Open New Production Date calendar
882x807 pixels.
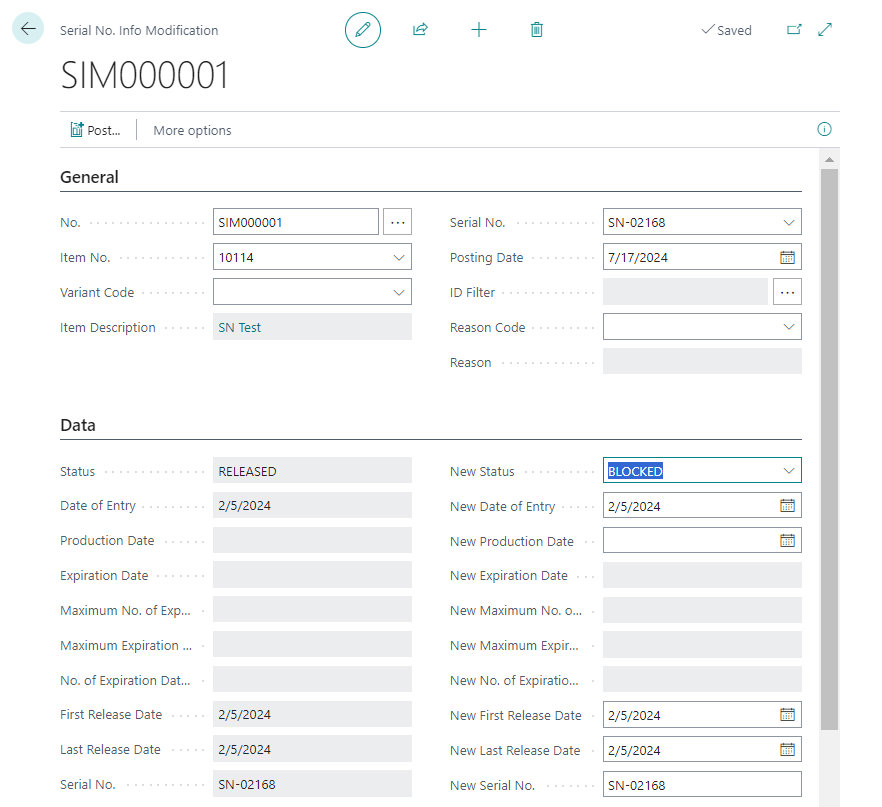(788, 540)
